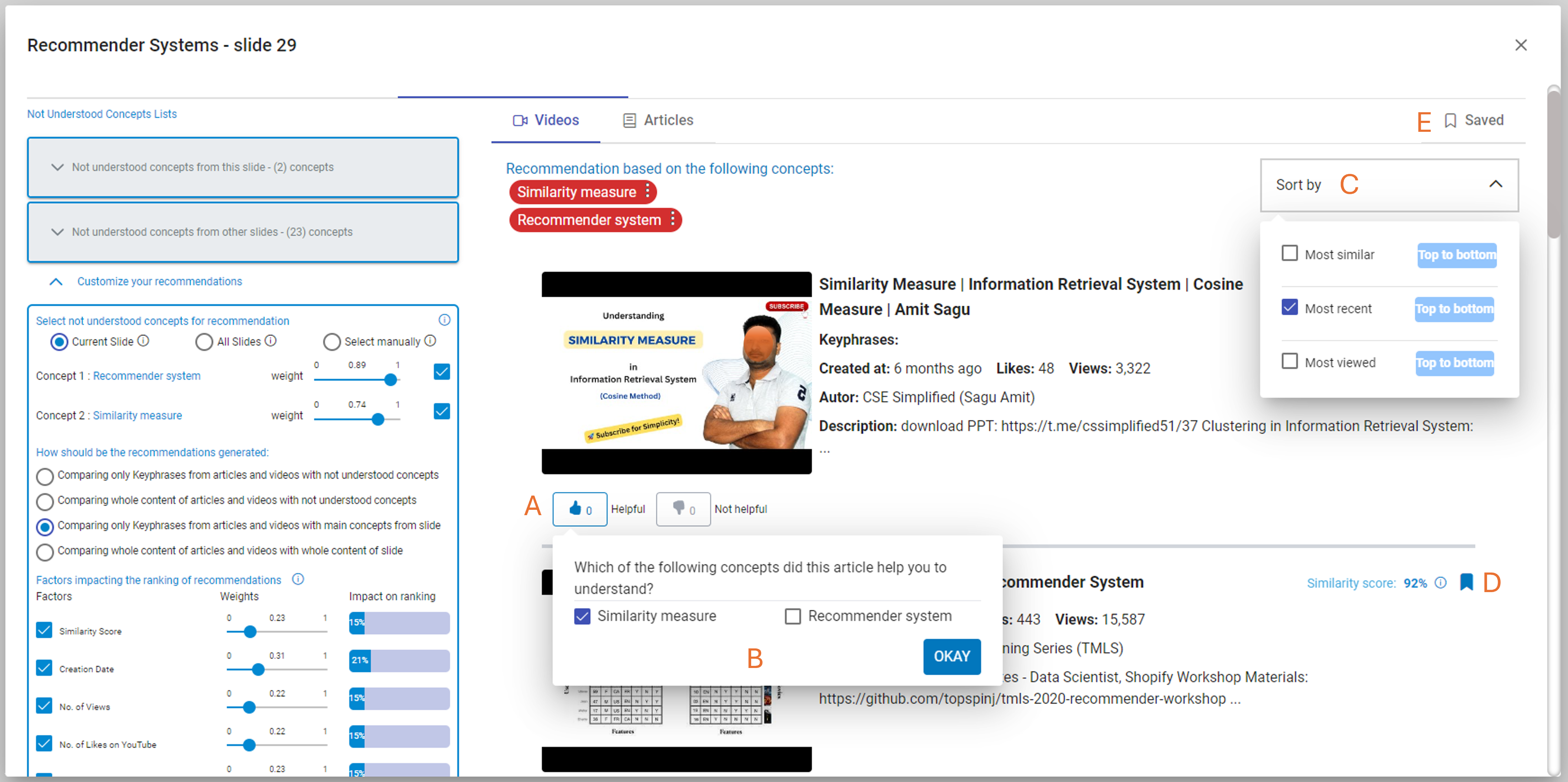Collapse the Sort by dropdown
1568x782 pixels.
1495,185
